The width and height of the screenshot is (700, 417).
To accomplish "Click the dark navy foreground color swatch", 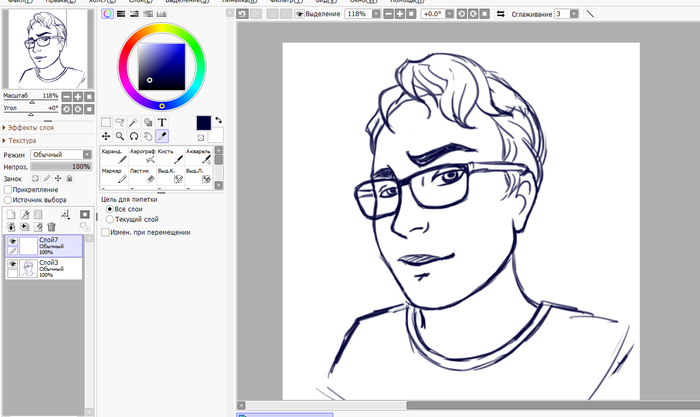I will [204, 123].
